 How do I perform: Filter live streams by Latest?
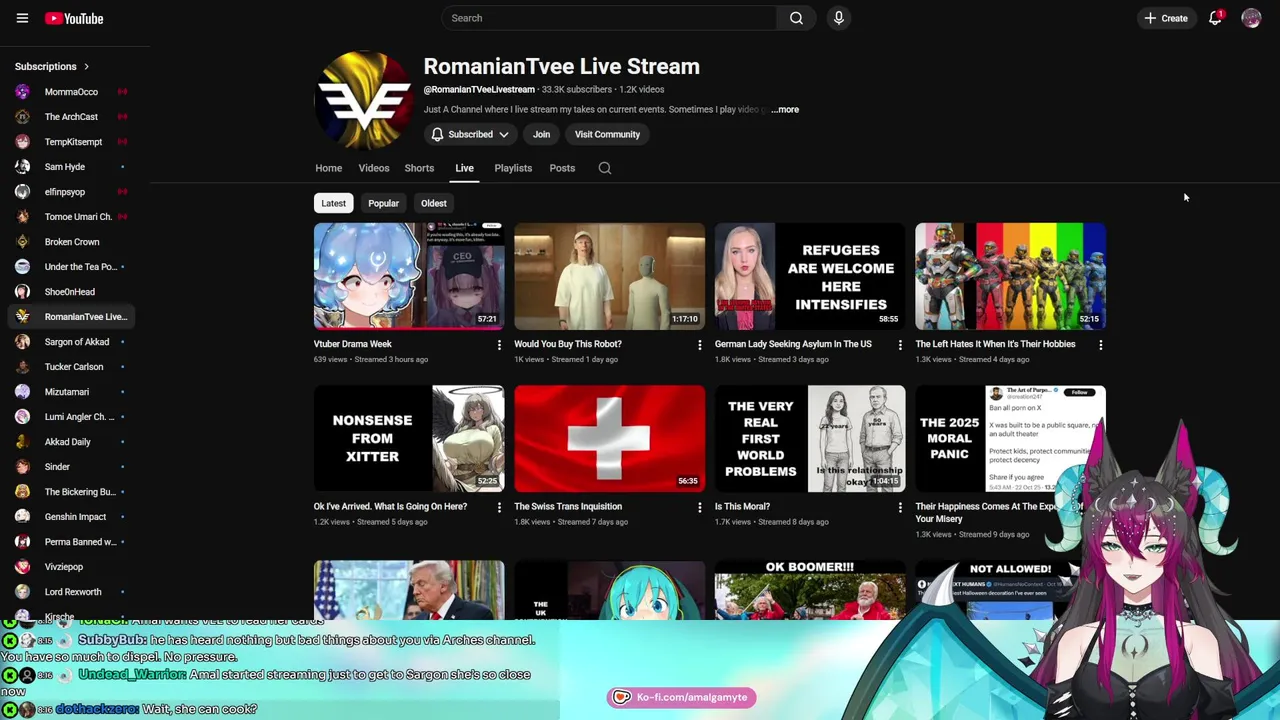333,203
